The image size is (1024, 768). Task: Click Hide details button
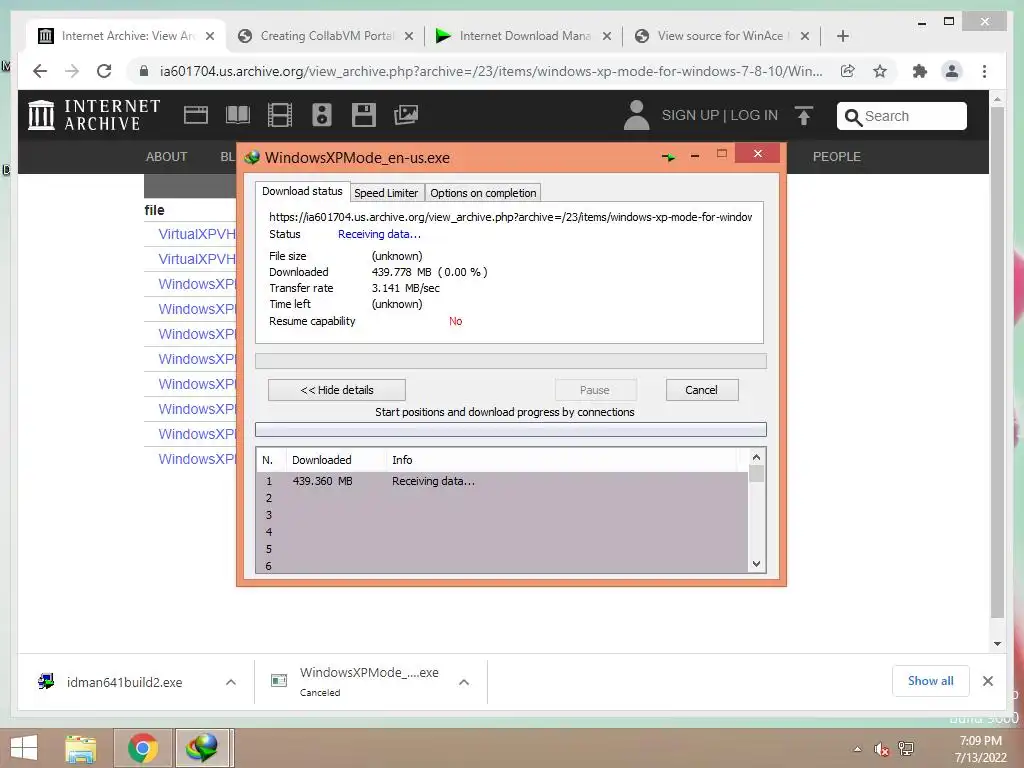click(336, 390)
